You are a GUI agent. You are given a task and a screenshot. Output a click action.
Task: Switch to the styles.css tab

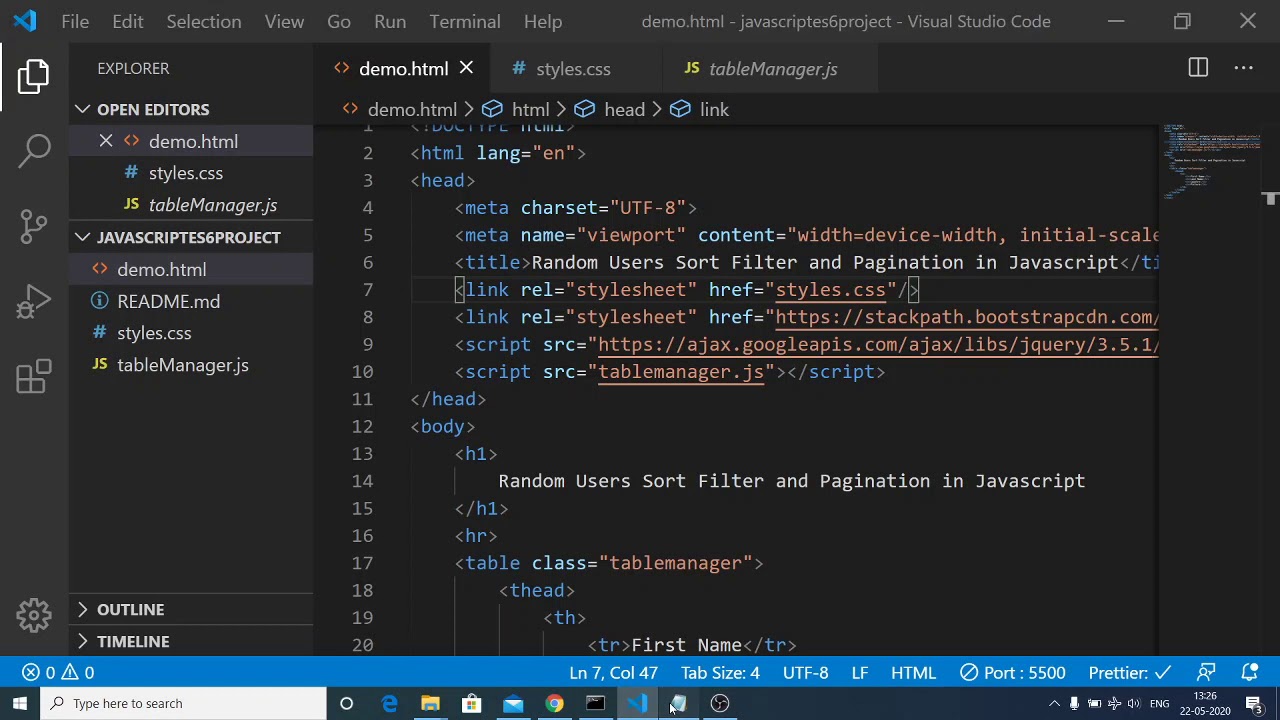572,69
